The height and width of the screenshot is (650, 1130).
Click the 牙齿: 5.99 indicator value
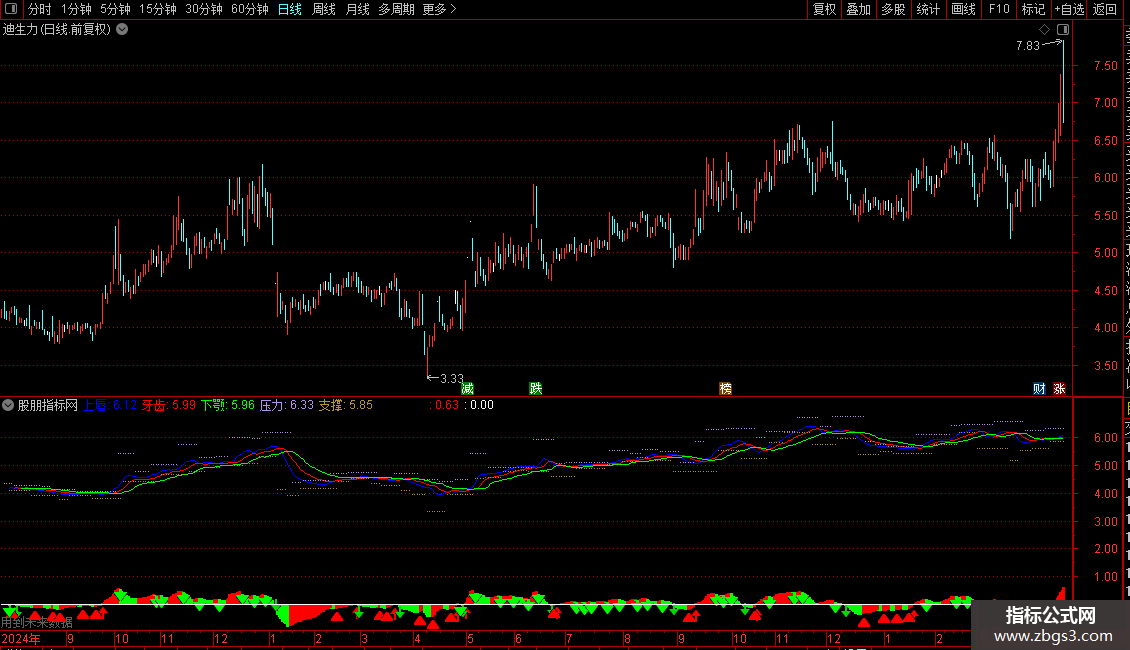pos(169,405)
